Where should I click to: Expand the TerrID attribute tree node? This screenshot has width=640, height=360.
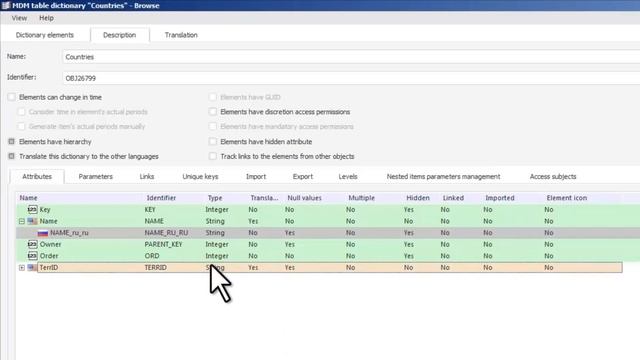click(22, 267)
